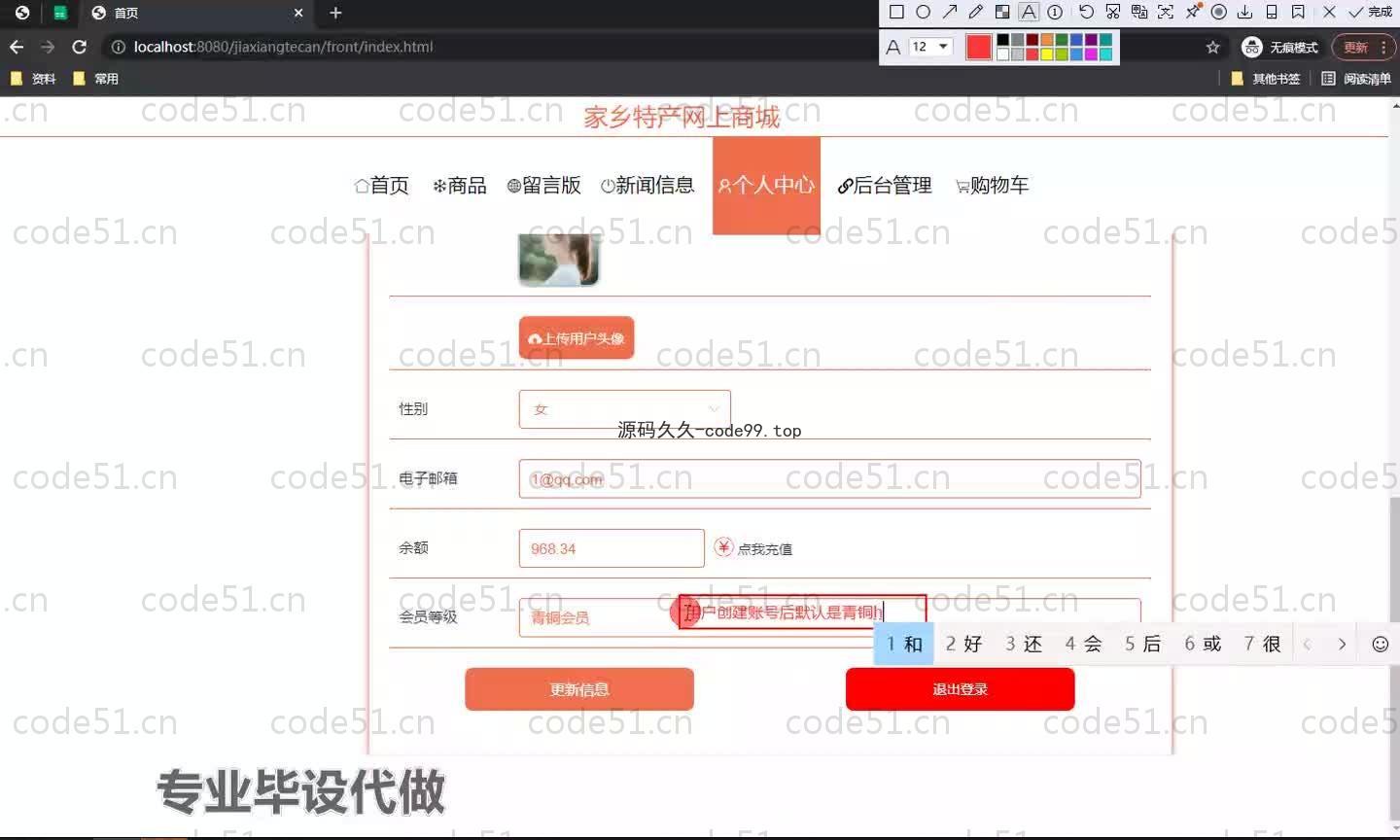Open the 资料 bookmarks folder

coord(33,79)
